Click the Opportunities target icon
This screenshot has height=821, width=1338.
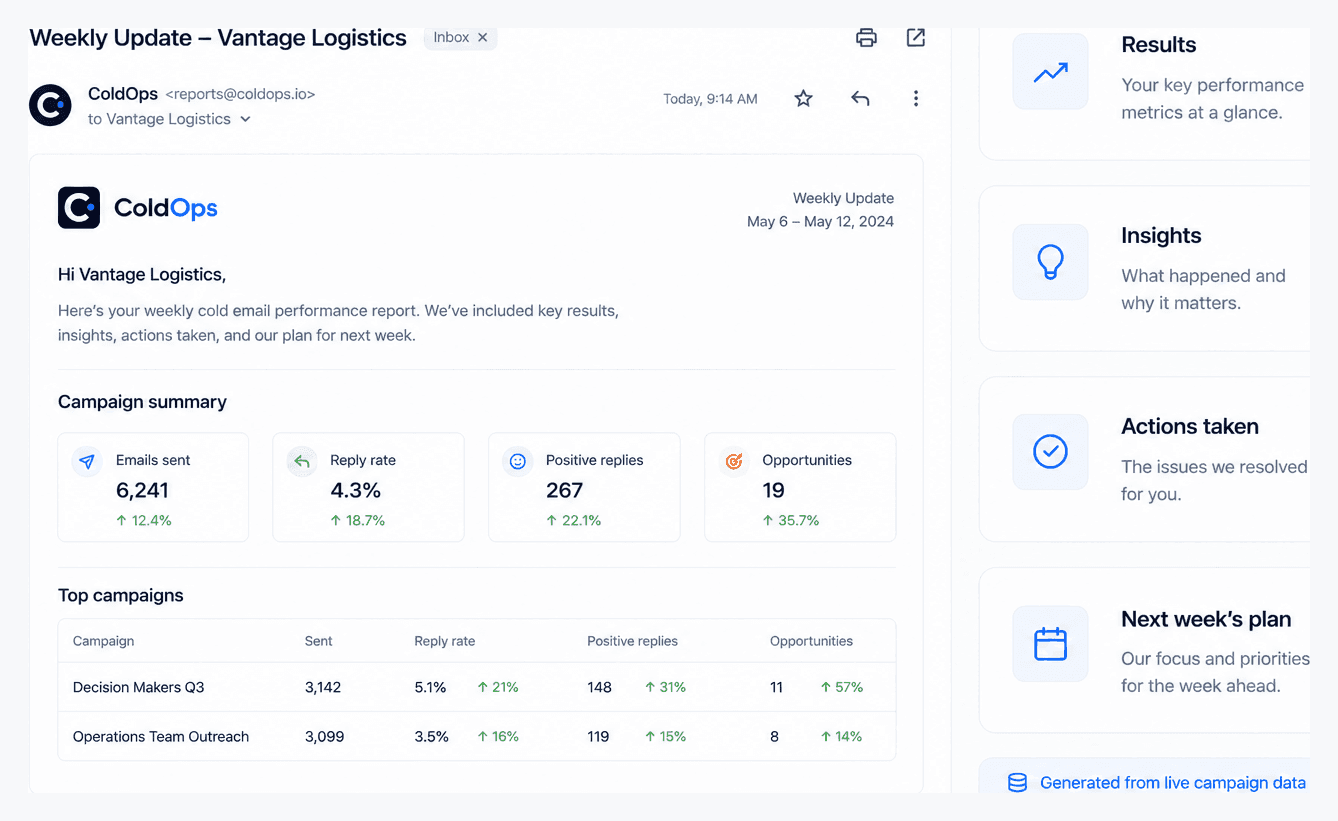(734, 461)
